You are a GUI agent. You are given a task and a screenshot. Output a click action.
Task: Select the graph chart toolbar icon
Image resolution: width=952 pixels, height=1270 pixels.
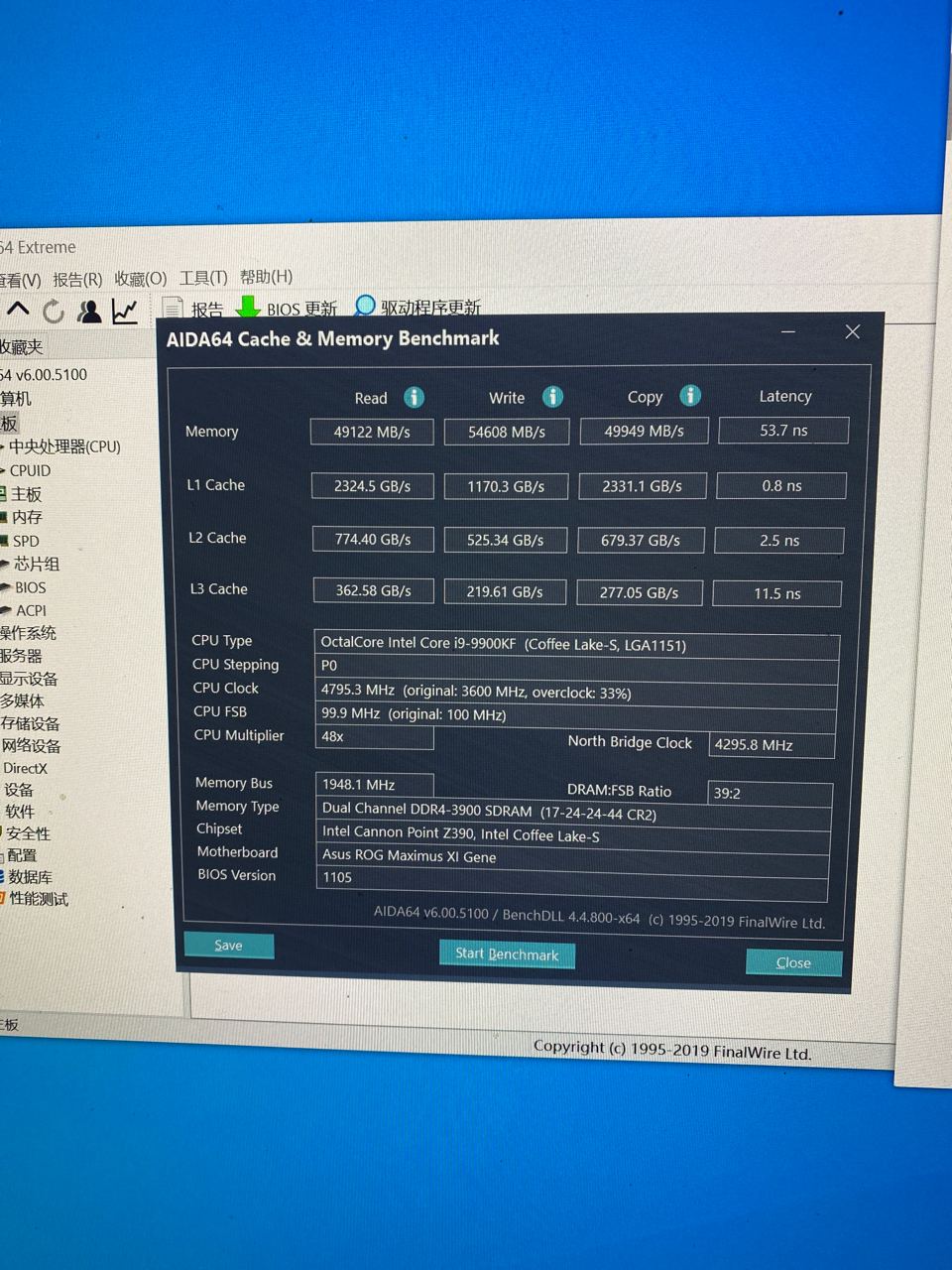point(124,311)
